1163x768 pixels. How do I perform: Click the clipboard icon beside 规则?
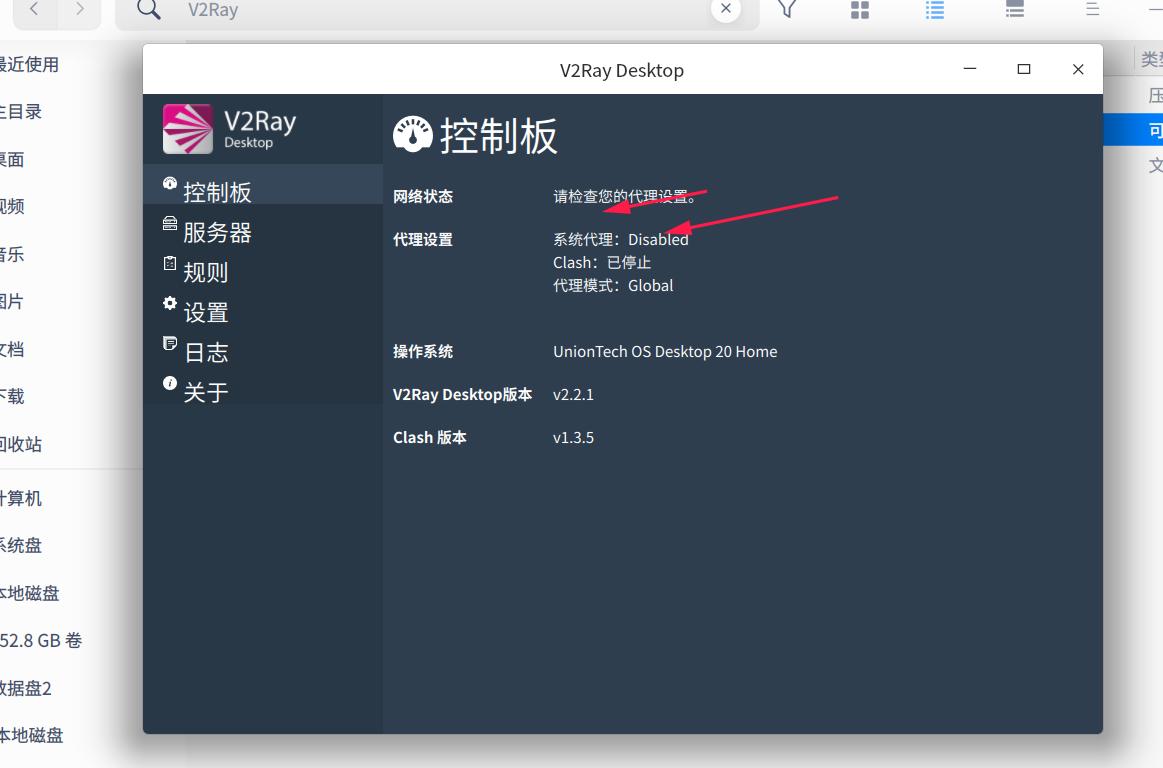[170, 263]
